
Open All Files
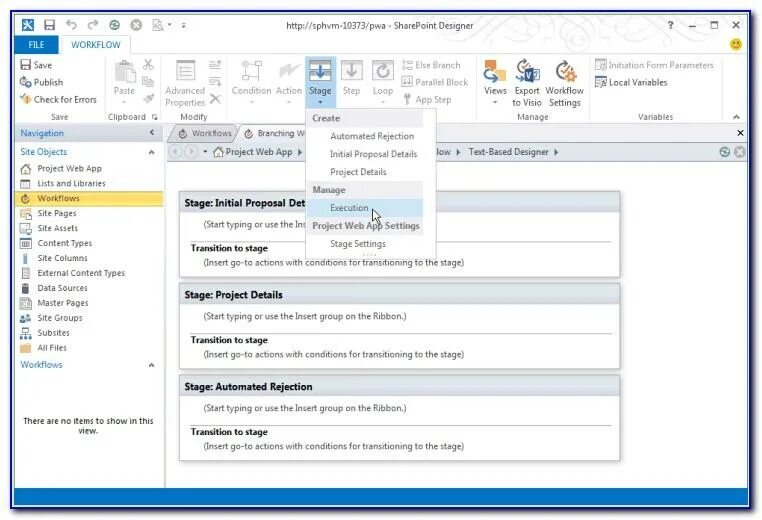pos(52,347)
